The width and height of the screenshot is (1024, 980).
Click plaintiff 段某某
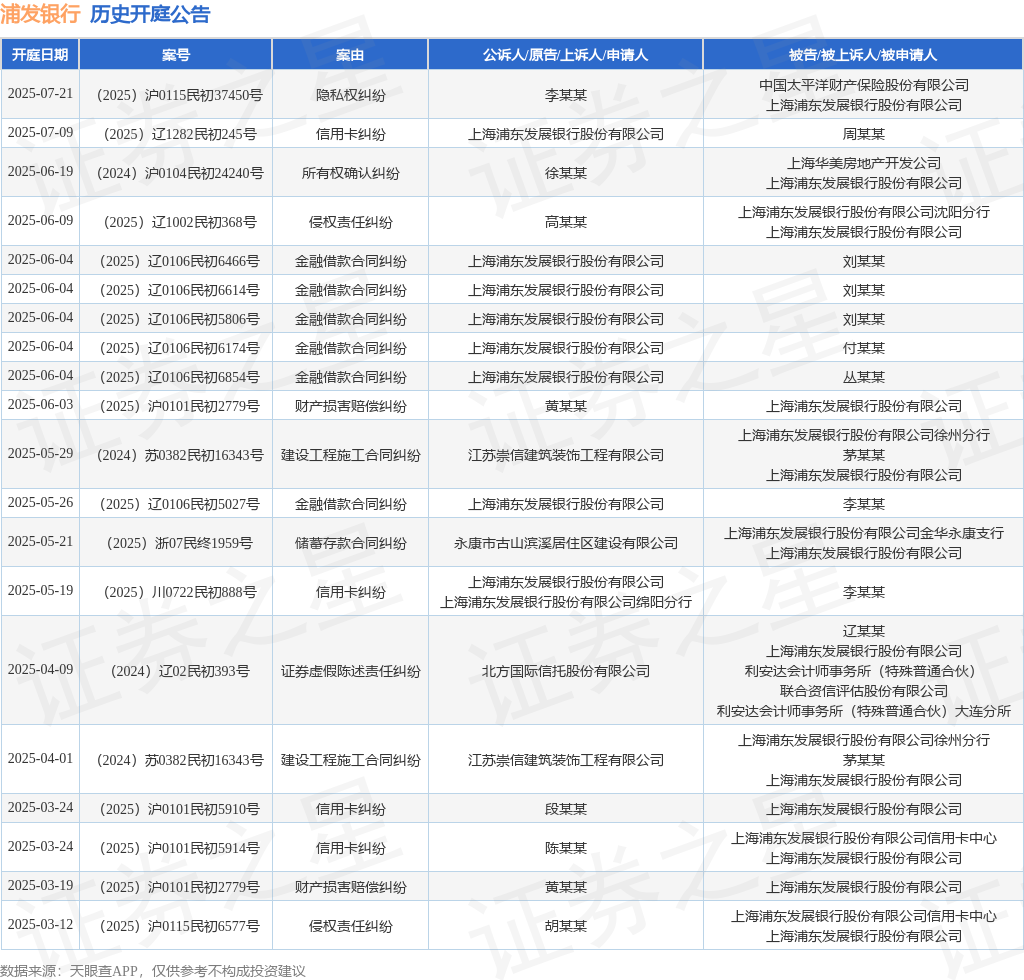(x=566, y=810)
